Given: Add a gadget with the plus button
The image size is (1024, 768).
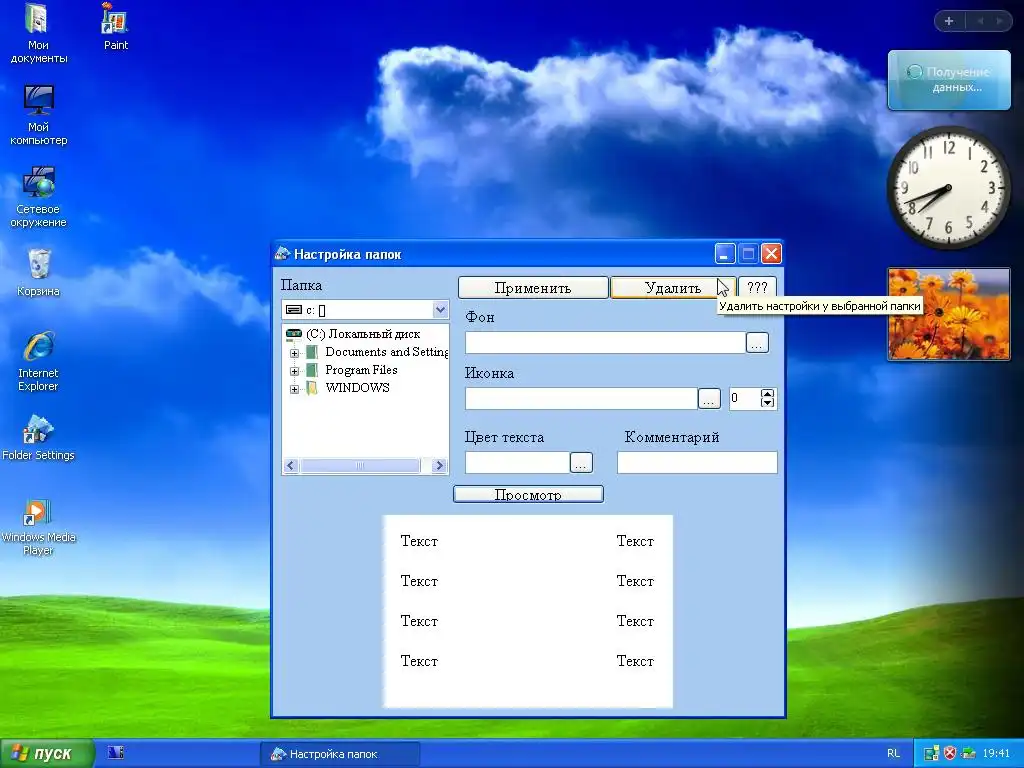Looking at the screenshot, I should 949,21.
